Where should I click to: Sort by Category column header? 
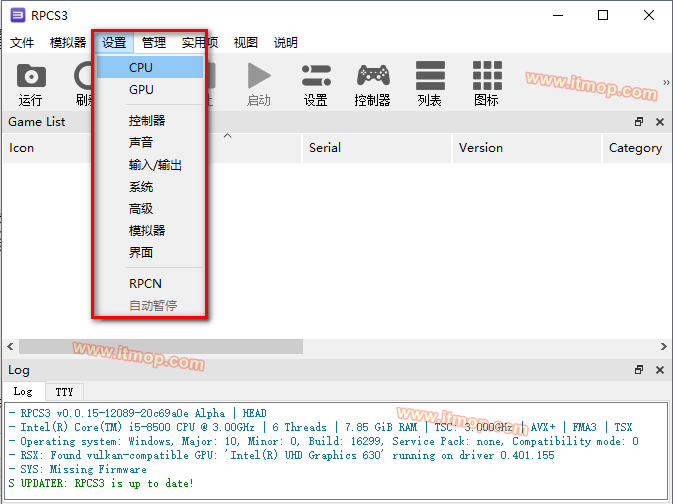pos(637,148)
